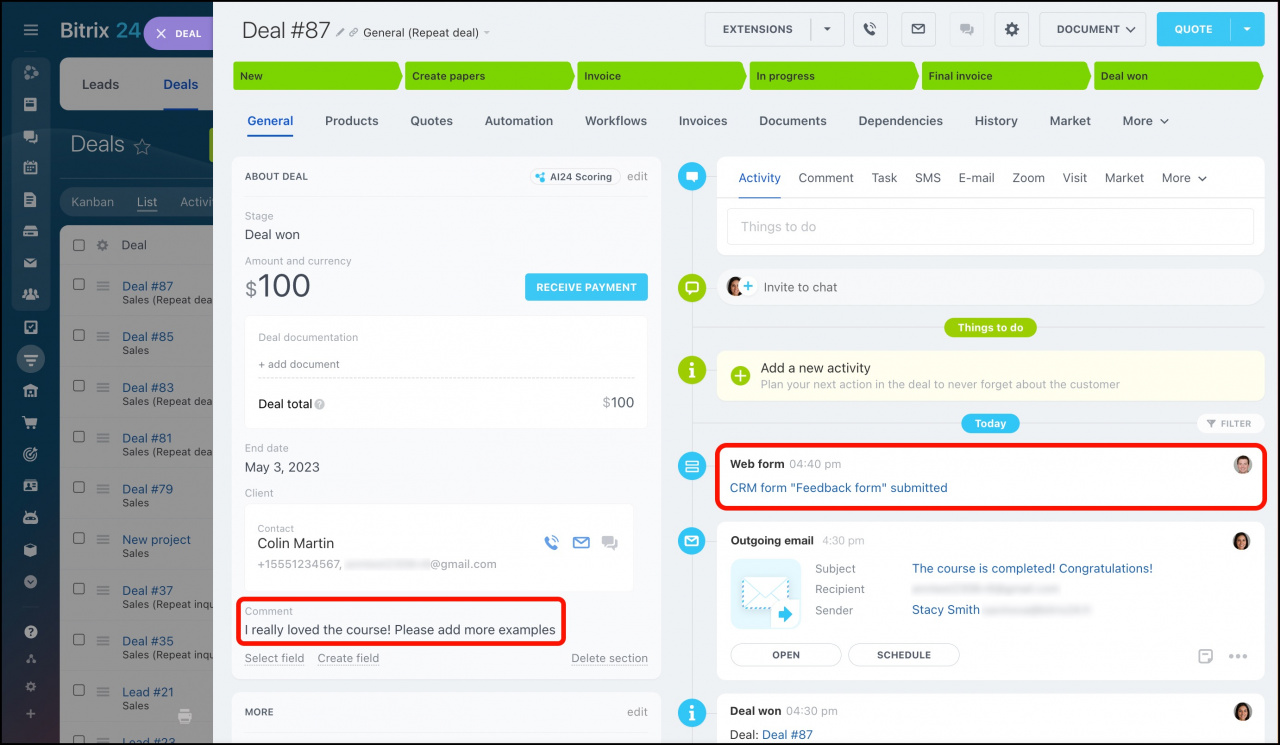Click the plus icon at the sidebar bottom
1280x745 pixels.
(31, 713)
